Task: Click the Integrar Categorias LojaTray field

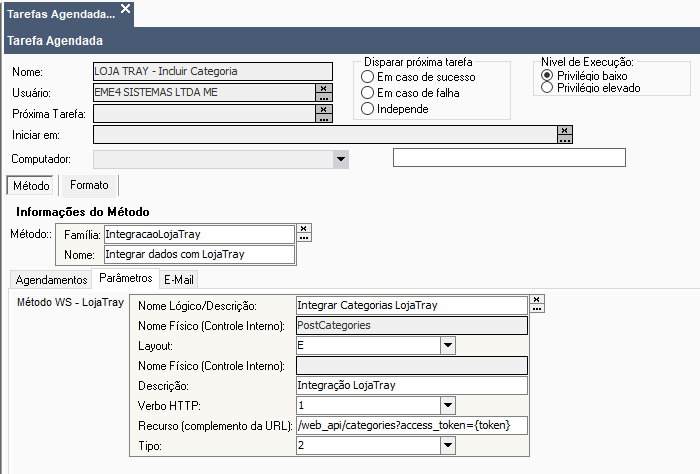Action: coord(412,305)
